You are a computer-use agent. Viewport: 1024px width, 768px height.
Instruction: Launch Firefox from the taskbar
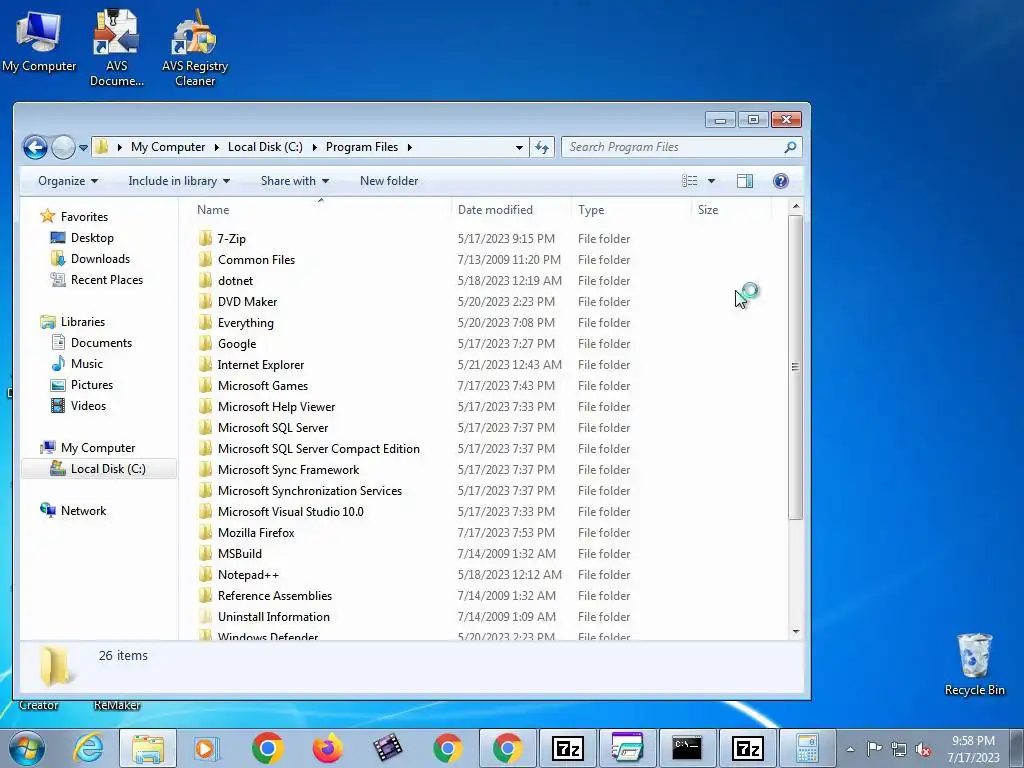328,748
